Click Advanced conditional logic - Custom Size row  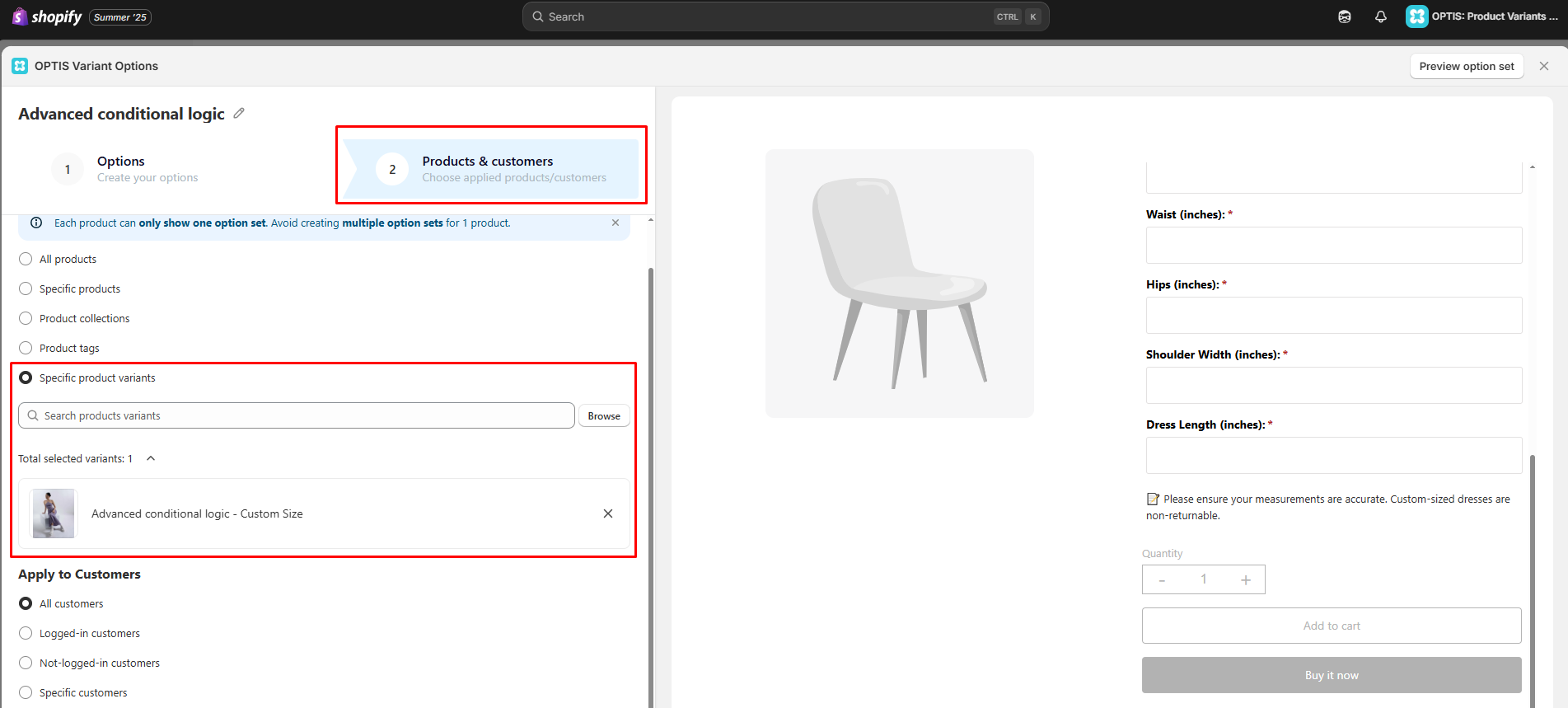pyautogui.click(x=324, y=513)
